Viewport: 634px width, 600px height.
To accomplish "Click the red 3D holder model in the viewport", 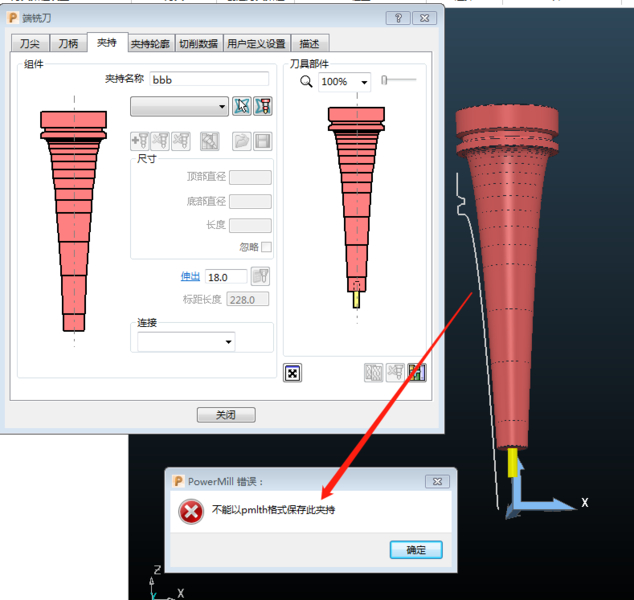I will click(508, 279).
